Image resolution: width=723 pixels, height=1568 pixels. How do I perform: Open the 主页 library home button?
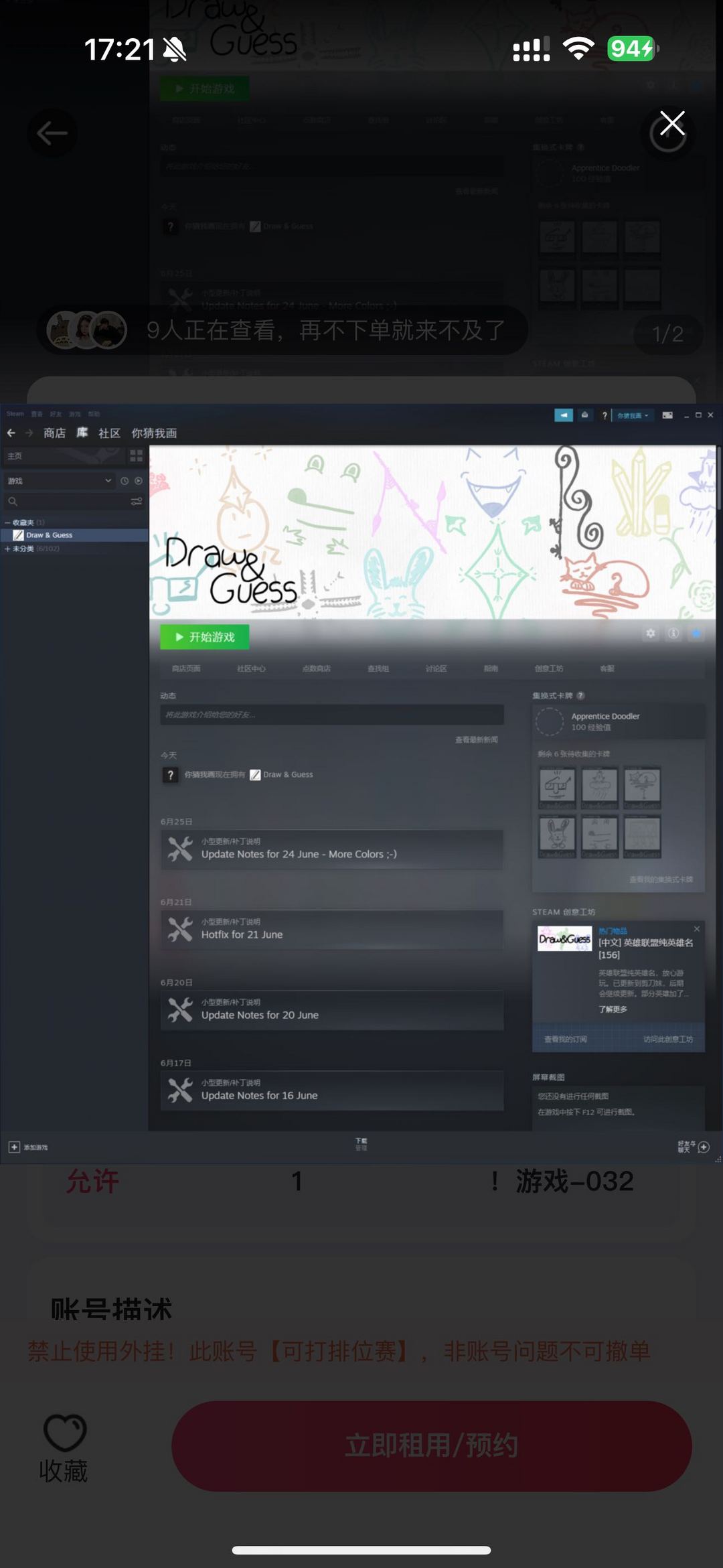[64, 456]
